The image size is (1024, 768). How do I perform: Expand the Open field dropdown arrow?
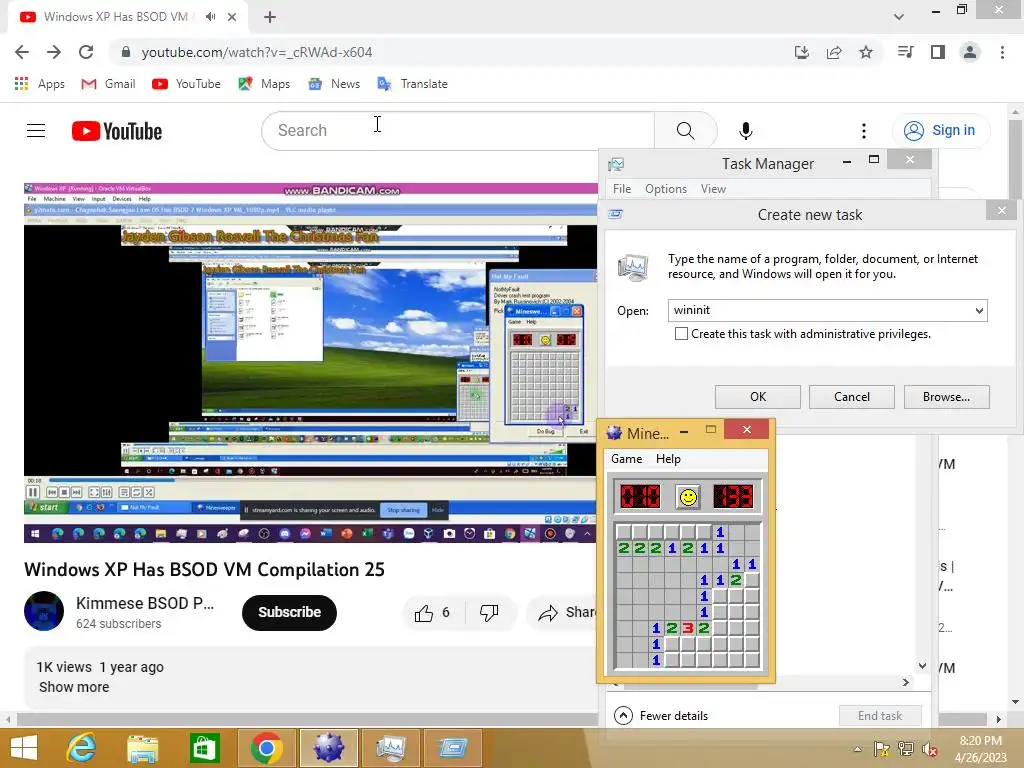(x=979, y=311)
